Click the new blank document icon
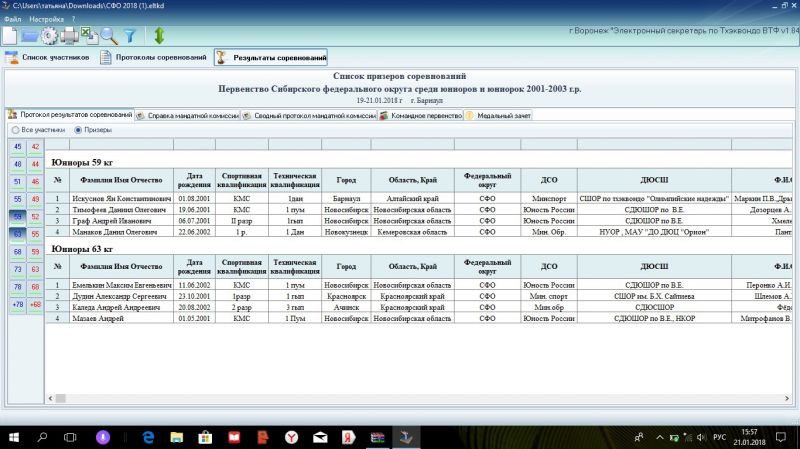 [x=10, y=35]
